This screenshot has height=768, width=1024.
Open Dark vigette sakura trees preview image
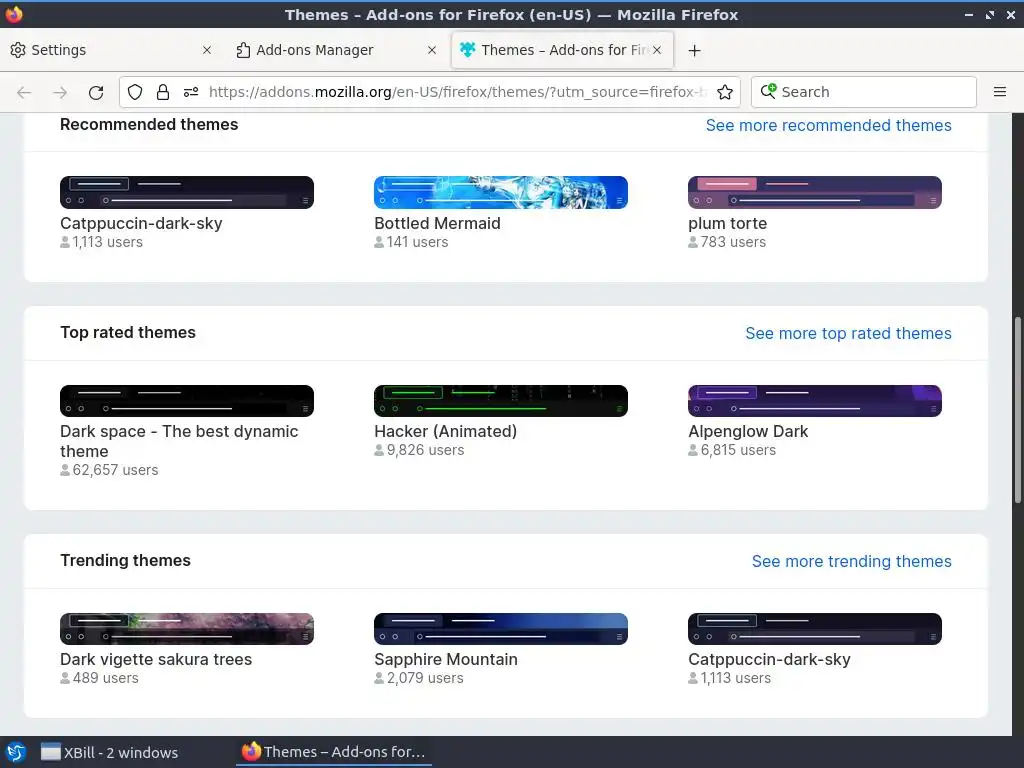[187, 629]
